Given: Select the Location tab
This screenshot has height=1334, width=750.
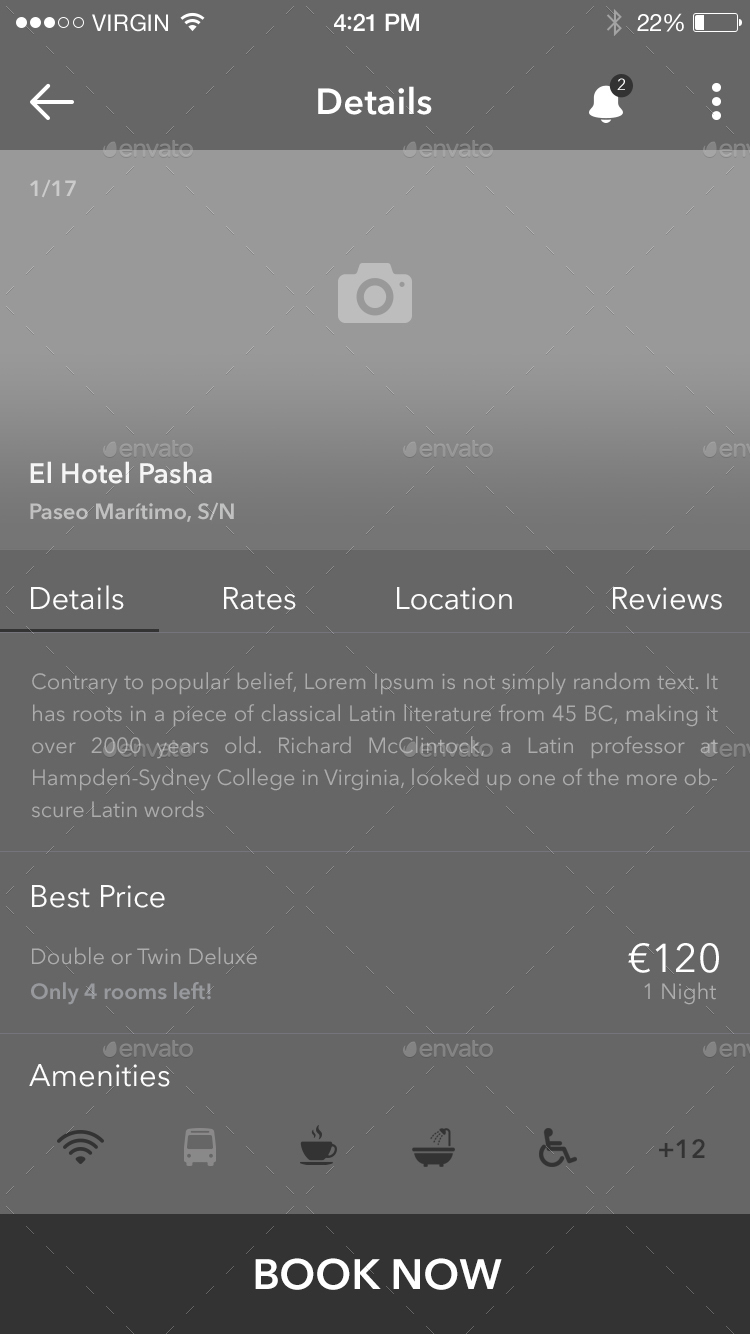Looking at the screenshot, I should point(454,598).
